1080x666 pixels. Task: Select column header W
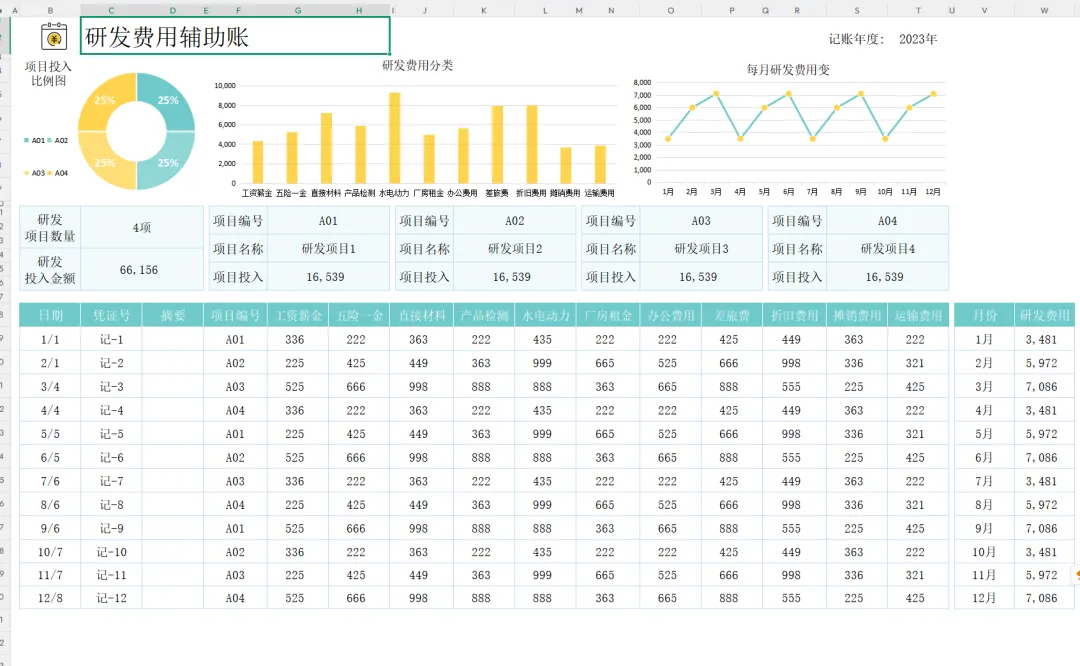[1044, 10]
